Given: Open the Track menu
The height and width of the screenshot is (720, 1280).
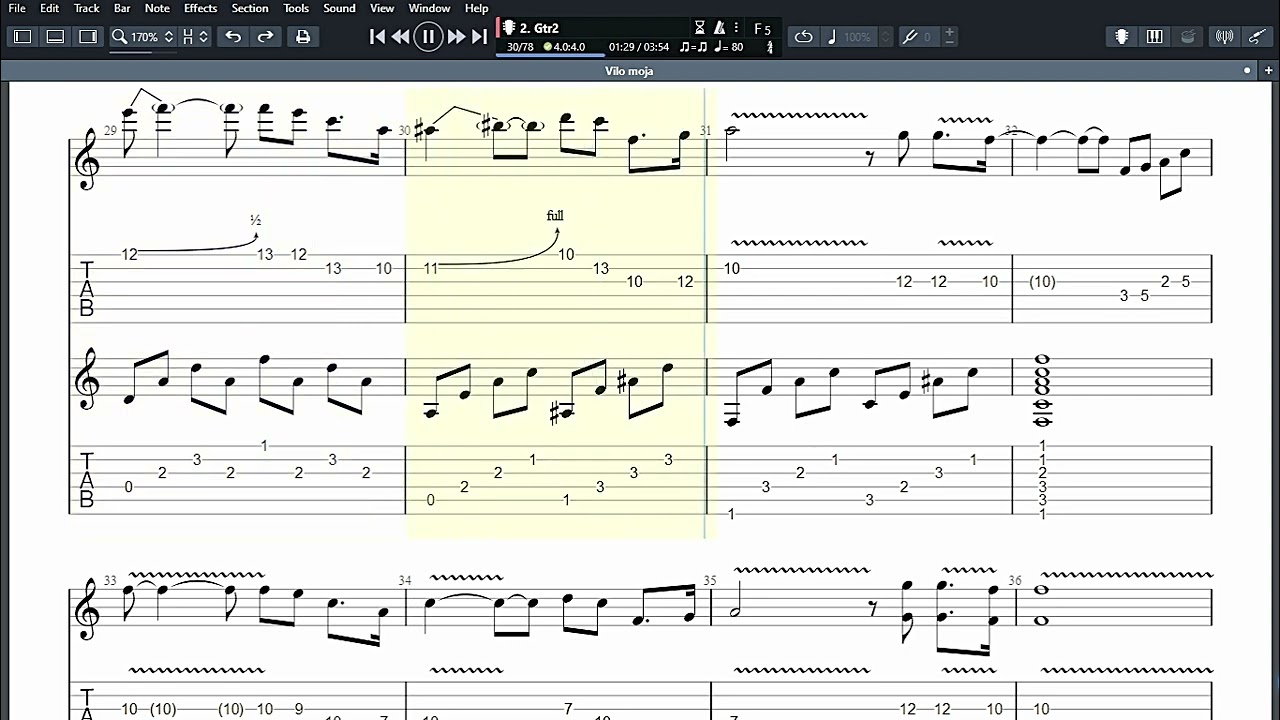Looking at the screenshot, I should [87, 8].
